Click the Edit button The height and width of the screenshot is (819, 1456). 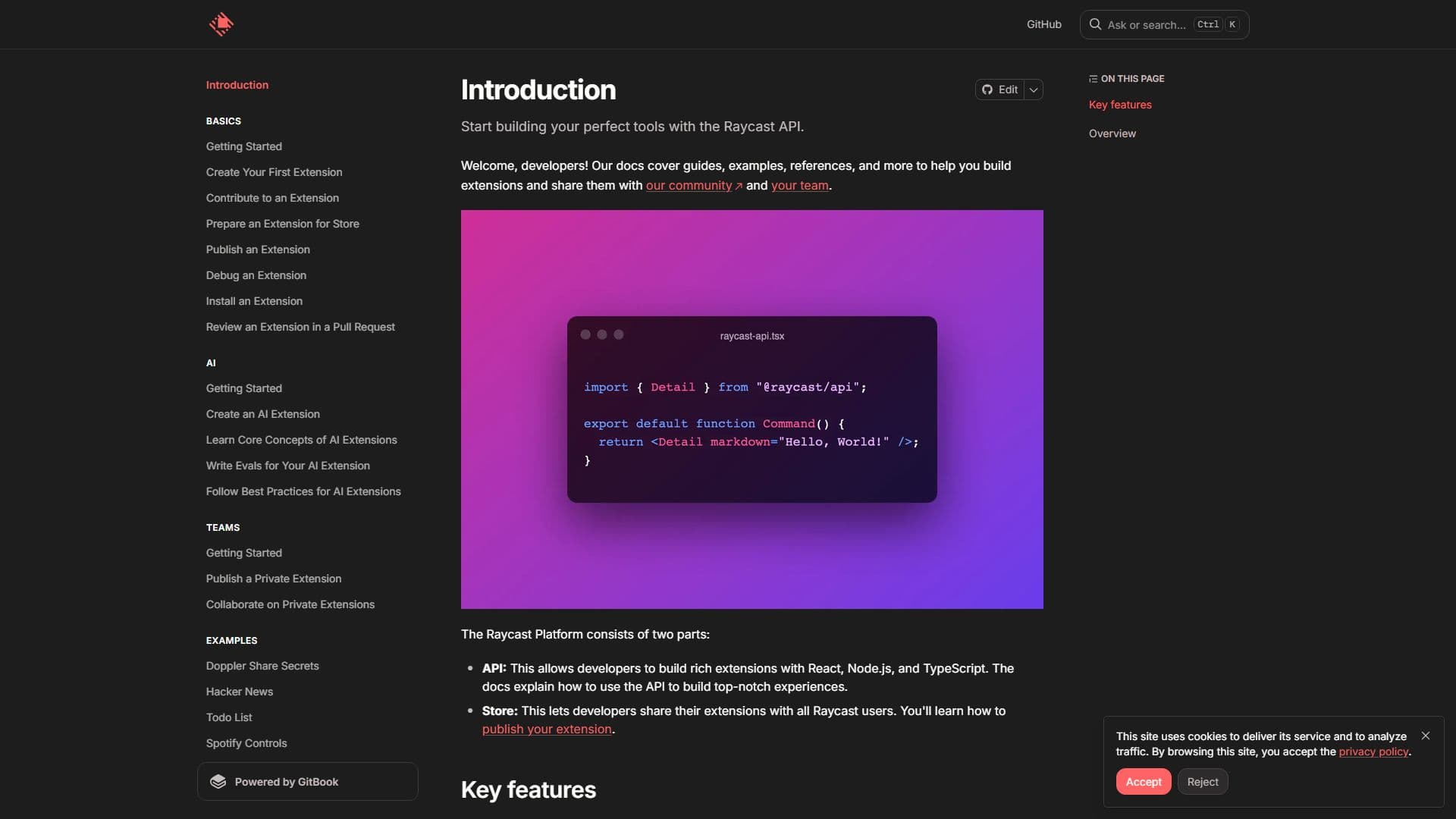coord(1000,89)
